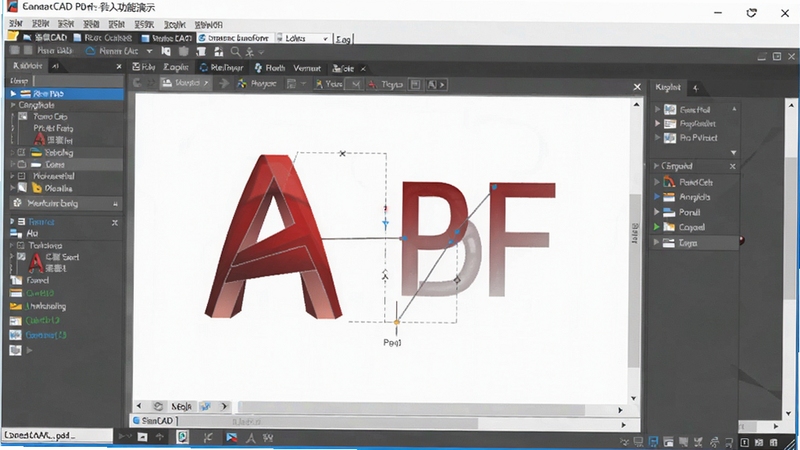This screenshot has width=800, height=450.
Task: Click the circular icon left of the Mojla label
Action: 158,406
